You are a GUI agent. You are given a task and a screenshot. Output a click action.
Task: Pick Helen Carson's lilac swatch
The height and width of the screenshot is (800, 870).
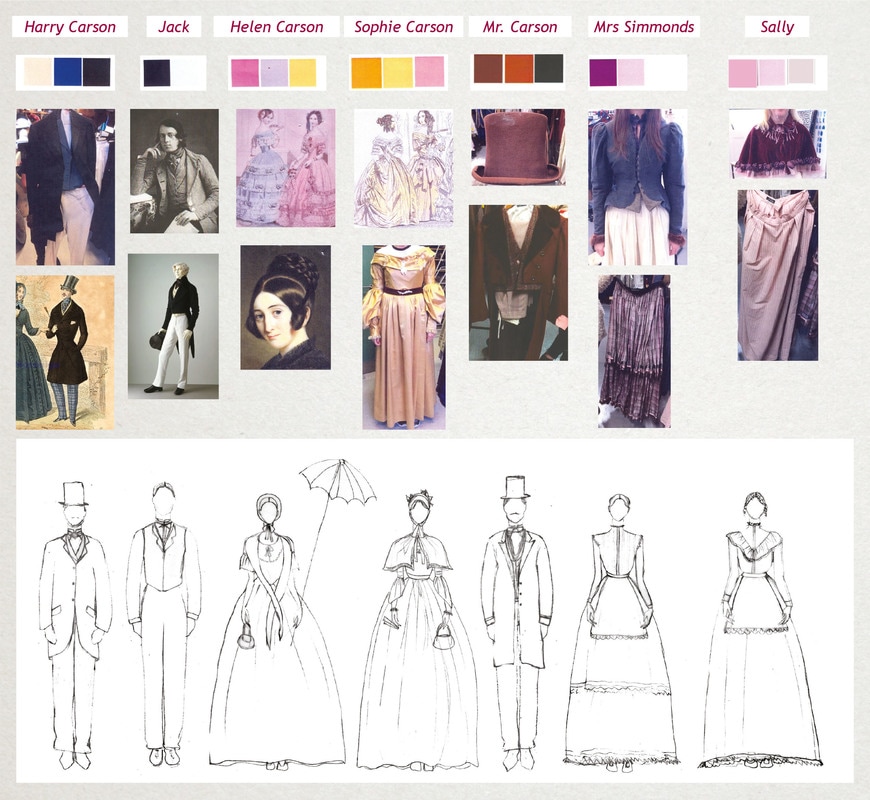pyautogui.click(x=274, y=73)
